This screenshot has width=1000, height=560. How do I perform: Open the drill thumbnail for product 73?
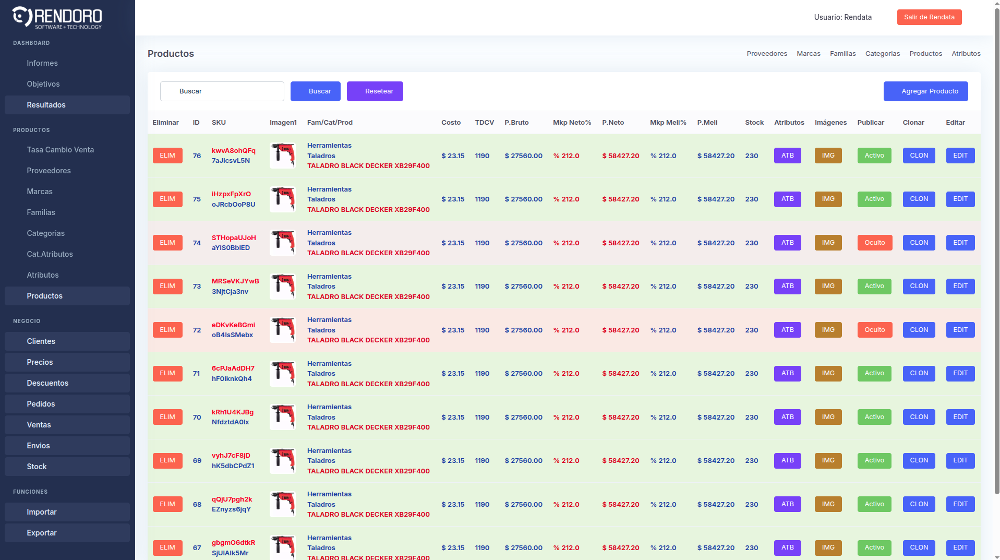(283, 286)
